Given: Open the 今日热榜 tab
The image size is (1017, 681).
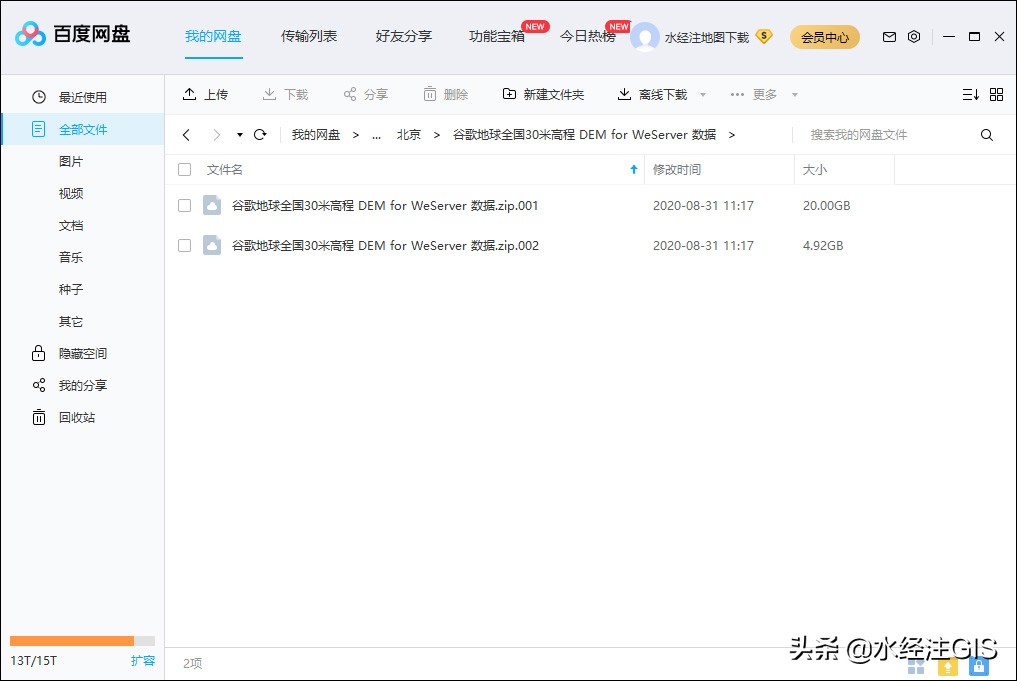Looking at the screenshot, I should [588, 36].
